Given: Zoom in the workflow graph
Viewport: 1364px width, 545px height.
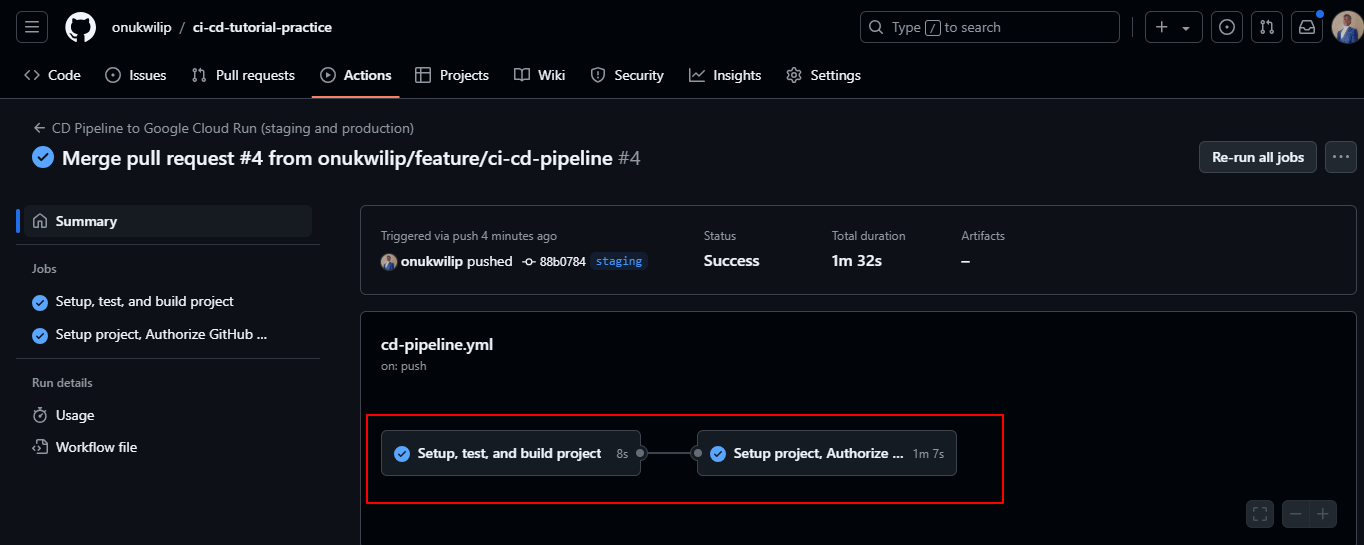Looking at the screenshot, I should (x=1323, y=514).
